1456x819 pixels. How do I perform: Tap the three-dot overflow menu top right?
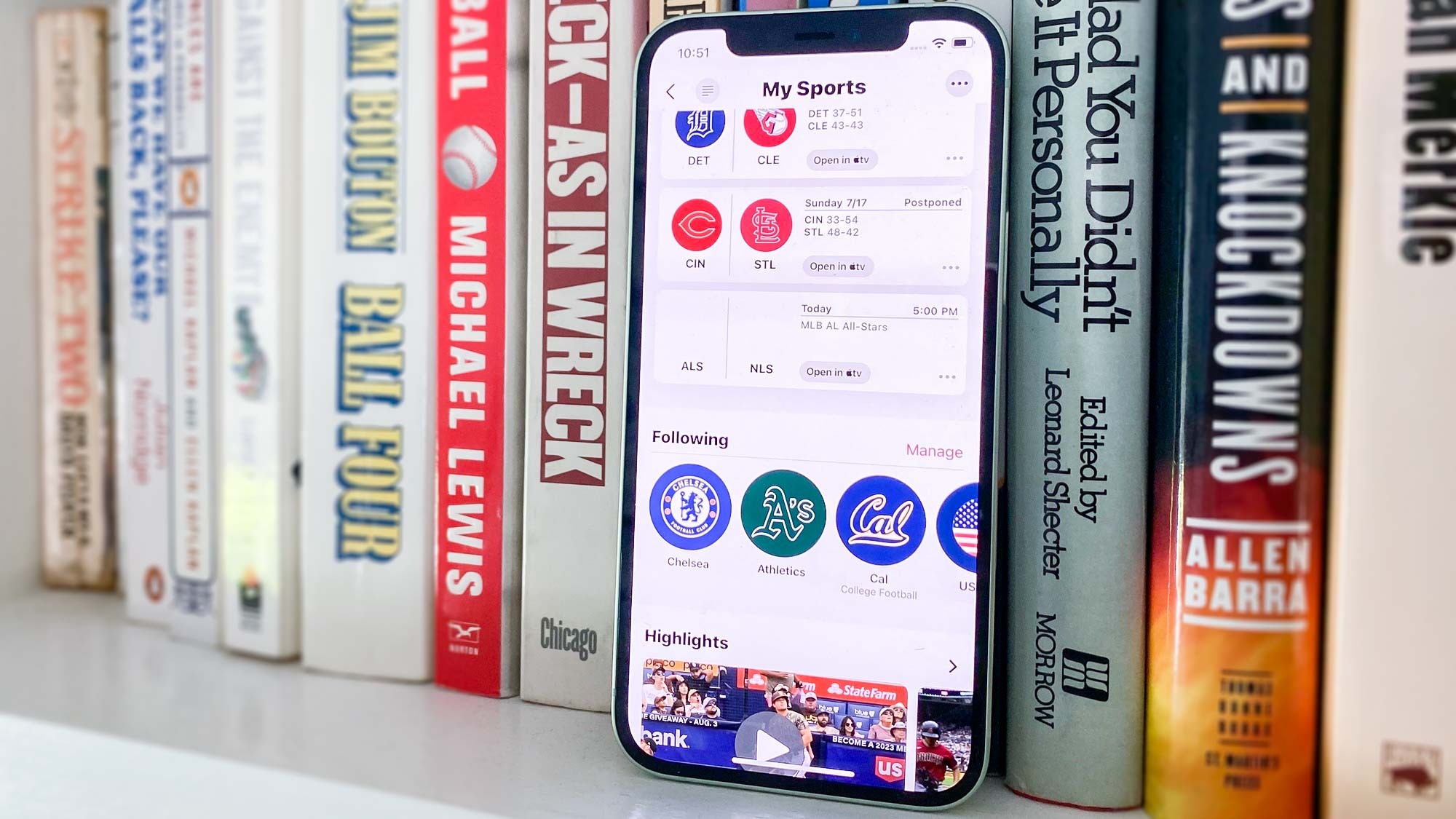(957, 85)
